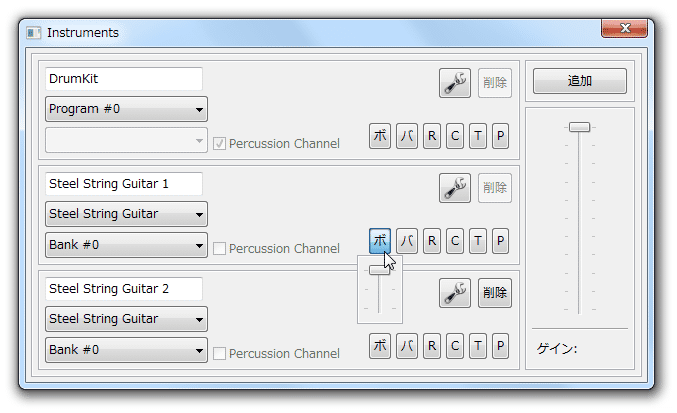This screenshot has height=413, width=677.
Task: Click the gain slider handle
Action: point(579,127)
